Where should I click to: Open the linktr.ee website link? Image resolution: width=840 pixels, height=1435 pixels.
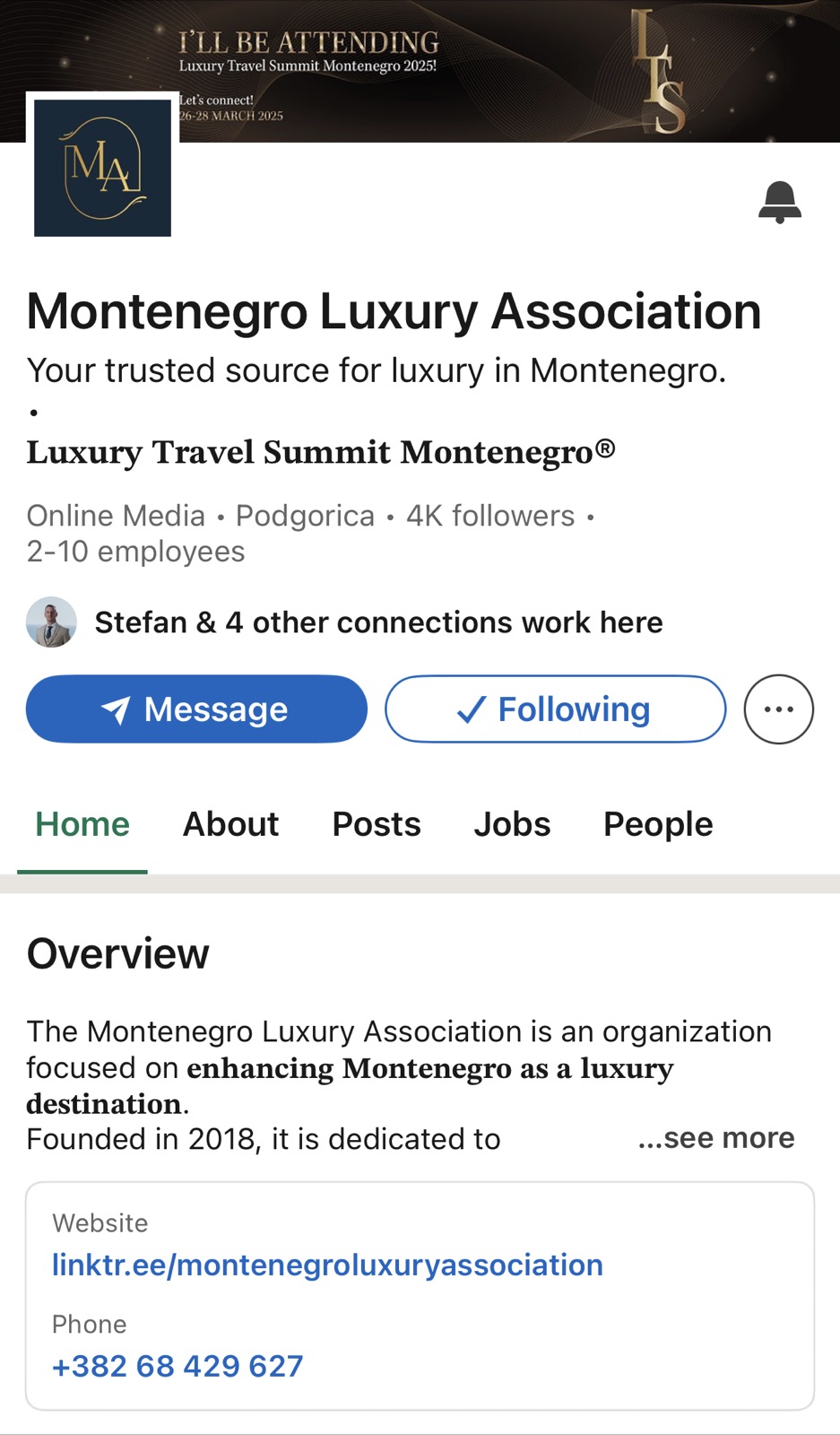(x=327, y=1265)
